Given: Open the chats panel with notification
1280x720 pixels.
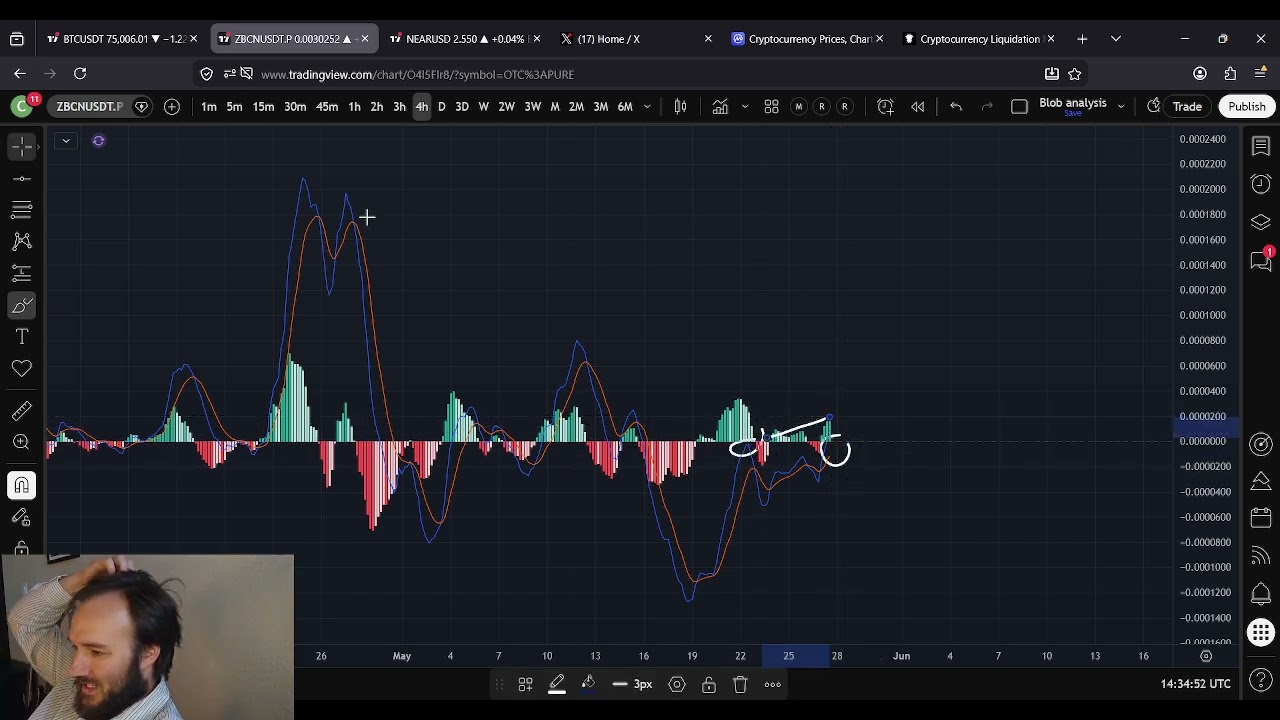Looking at the screenshot, I should (x=1260, y=260).
